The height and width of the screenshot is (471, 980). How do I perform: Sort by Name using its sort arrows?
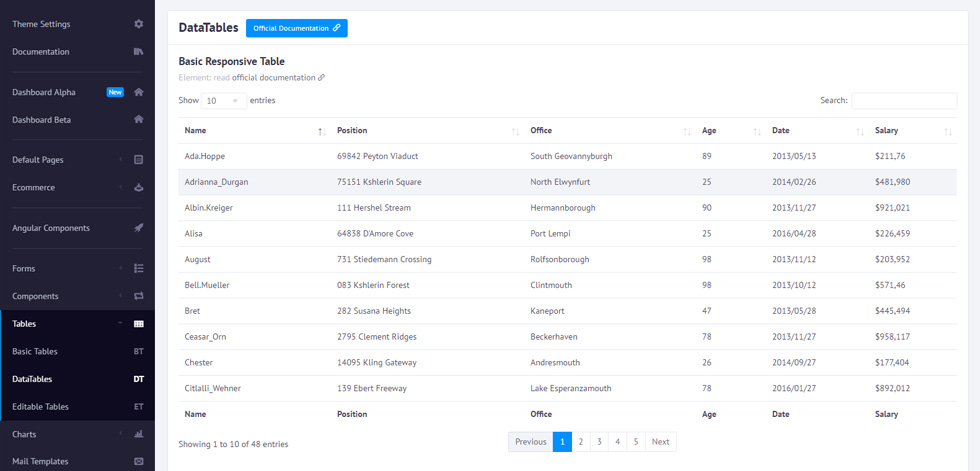321,131
